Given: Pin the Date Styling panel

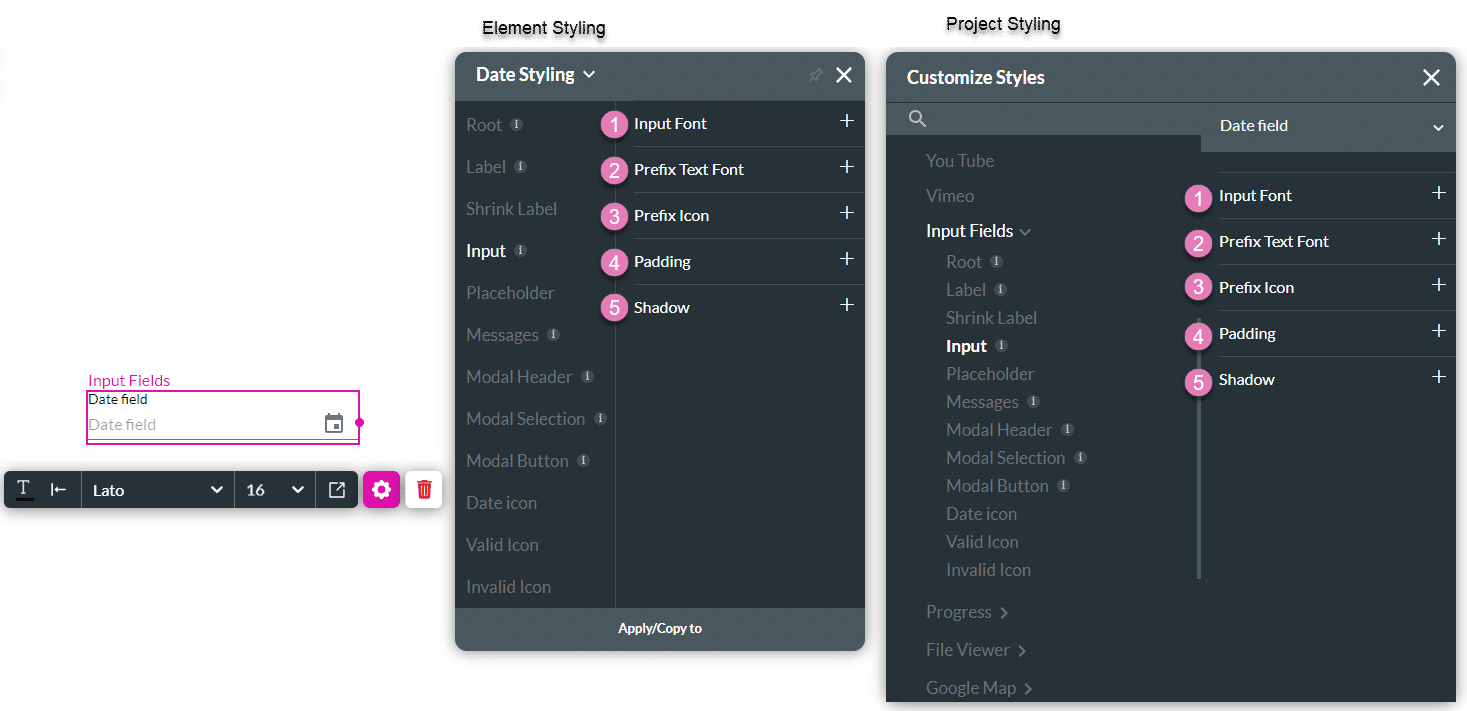Looking at the screenshot, I should (815, 75).
